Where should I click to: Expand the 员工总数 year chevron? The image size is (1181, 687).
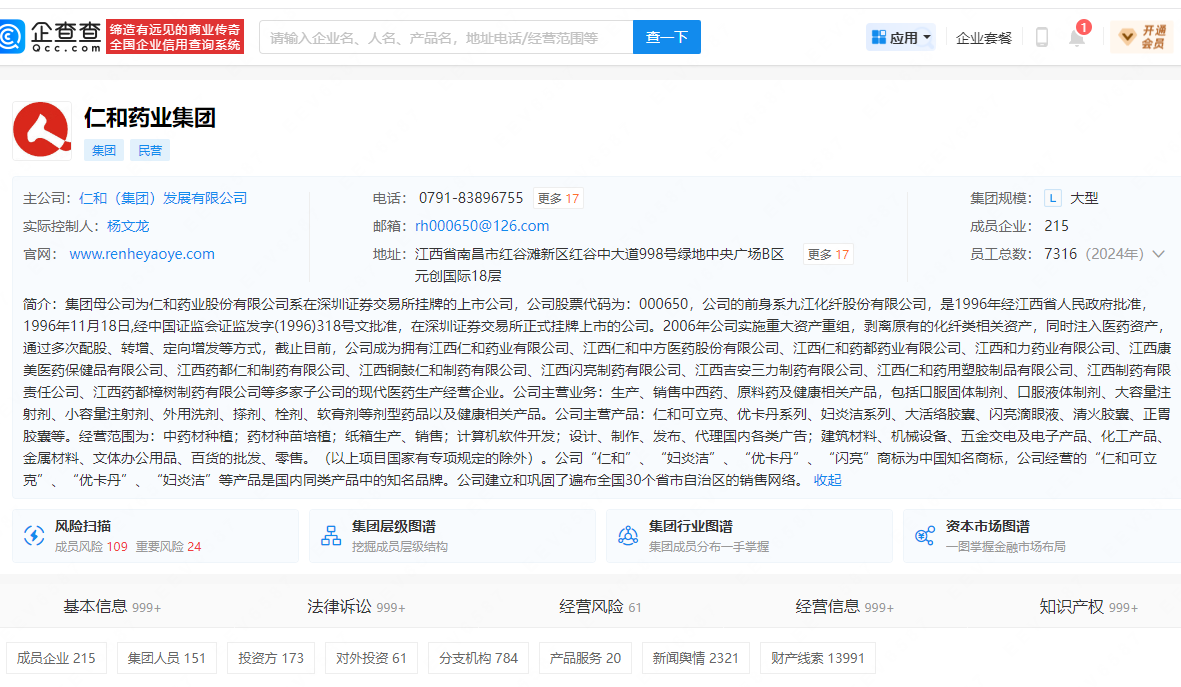pos(1159,254)
